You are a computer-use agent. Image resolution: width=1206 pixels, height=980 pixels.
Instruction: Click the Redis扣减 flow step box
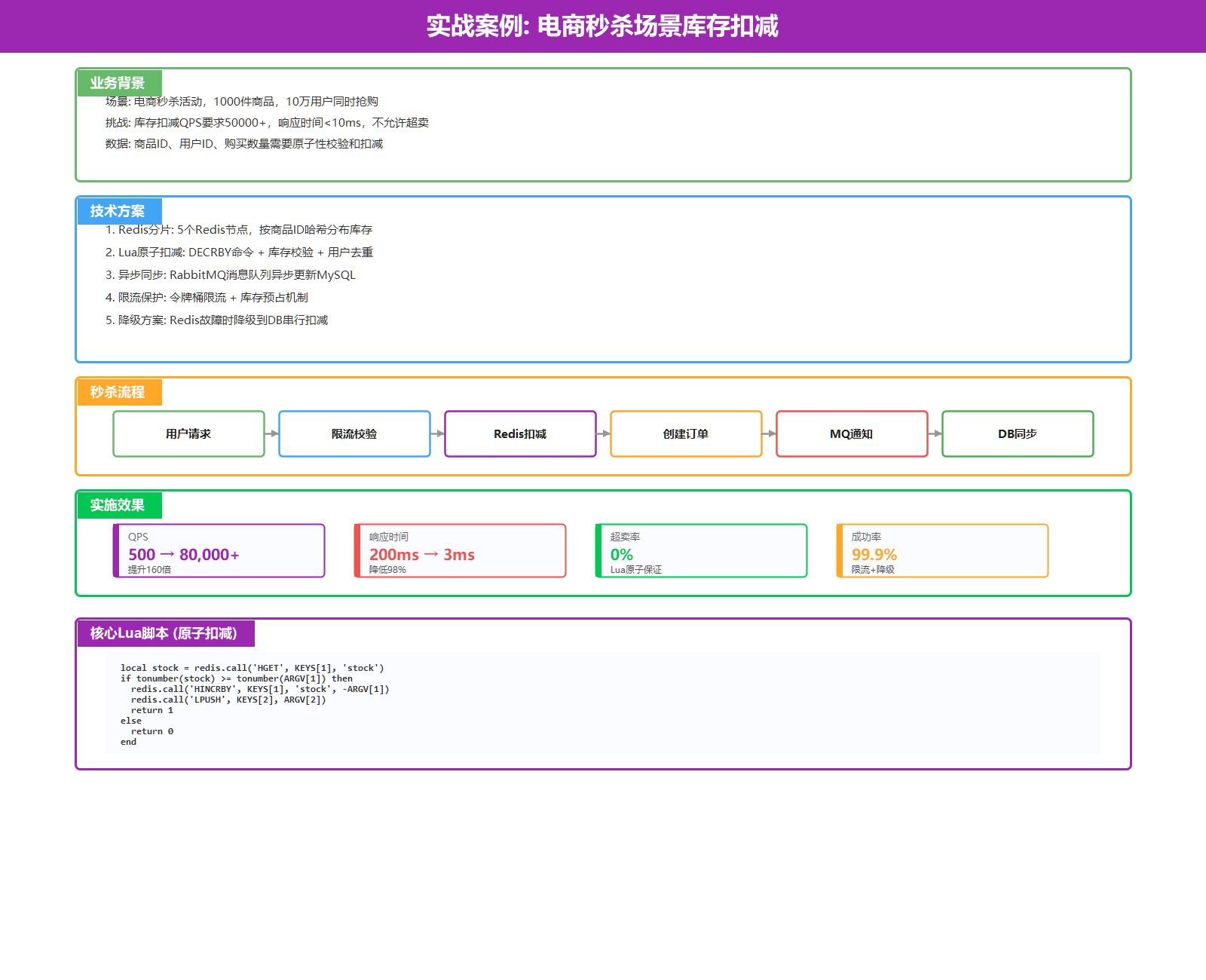pos(520,433)
